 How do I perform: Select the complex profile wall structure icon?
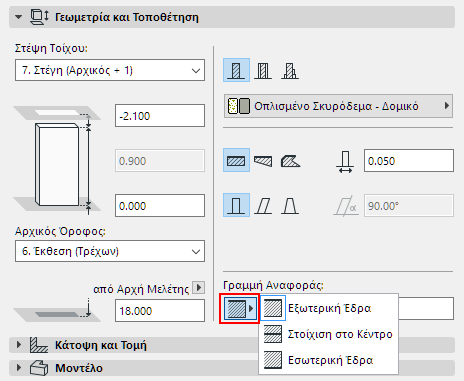coord(290,70)
